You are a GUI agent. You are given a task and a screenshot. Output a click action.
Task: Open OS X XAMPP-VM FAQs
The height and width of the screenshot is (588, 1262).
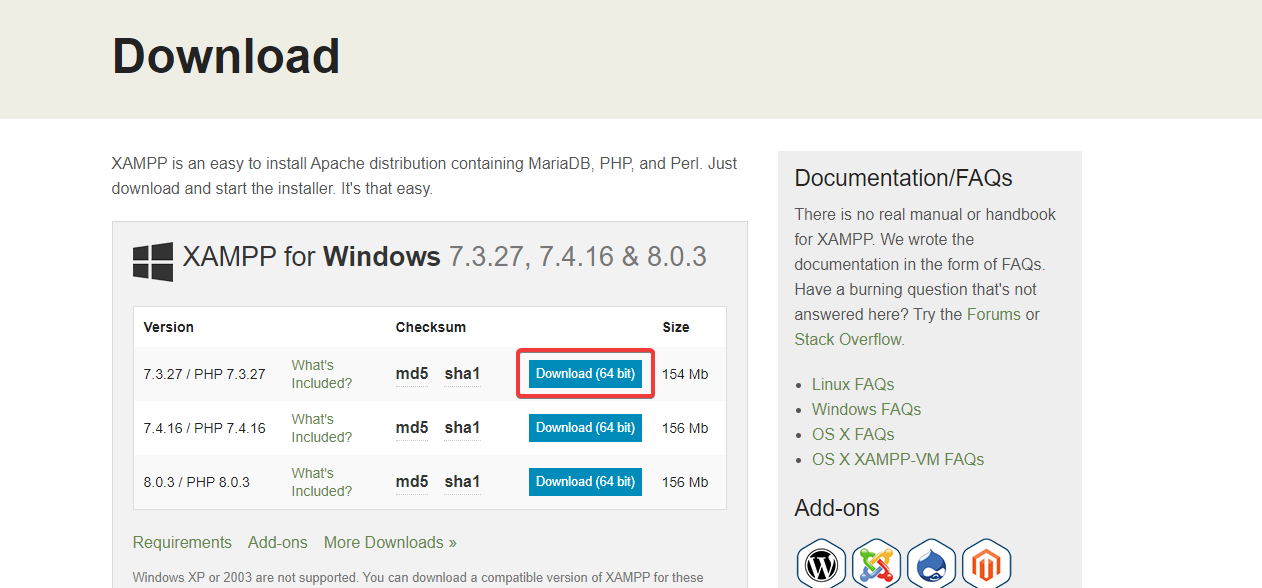click(x=898, y=459)
